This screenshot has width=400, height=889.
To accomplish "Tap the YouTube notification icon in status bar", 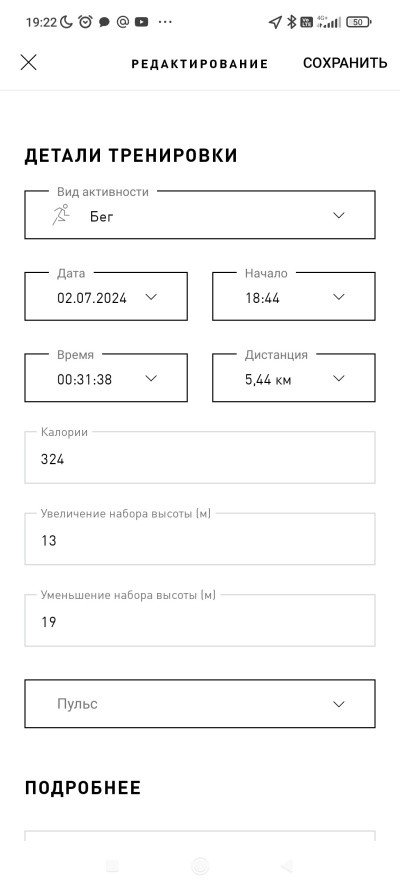I will pos(142,22).
